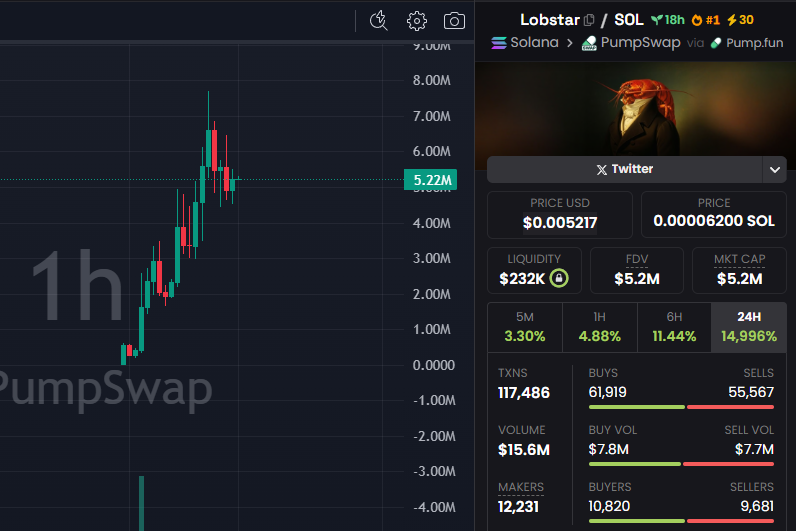Click the liquidity lock icon
Screen dimensions: 796x531
point(559,278)
